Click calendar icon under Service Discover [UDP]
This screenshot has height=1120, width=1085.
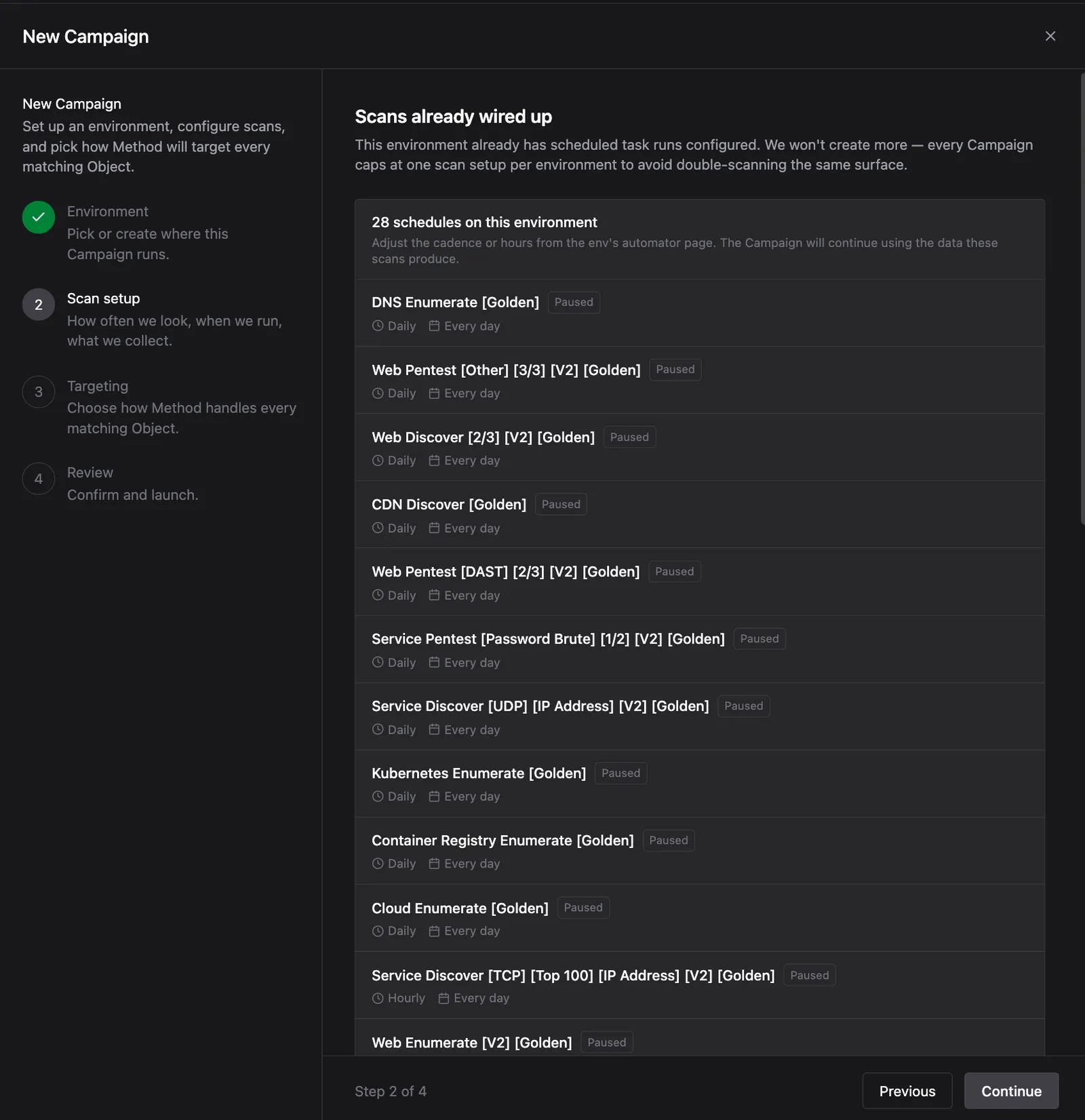click(x=434, y=729)
